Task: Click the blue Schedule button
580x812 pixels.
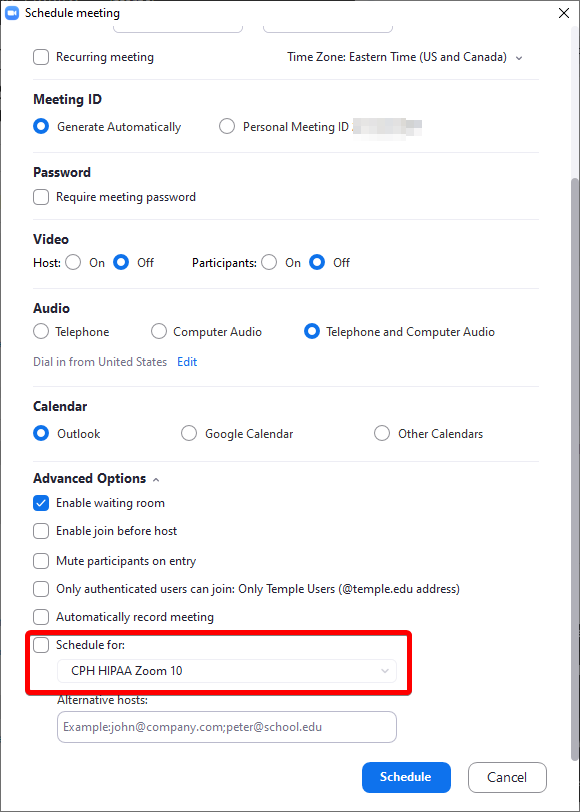Action: pos(406,777)
